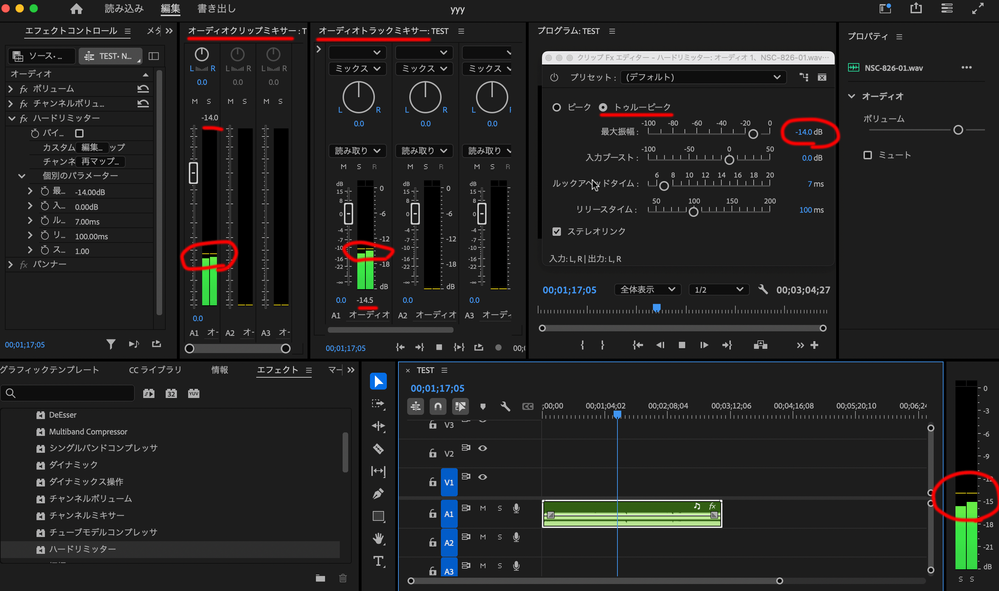Image resolution: width=999 pixels, height=591 pixels.
Task: Open the 全体表示 zoom dropdown
Action: pyautogui.click(x=646, y=290)
